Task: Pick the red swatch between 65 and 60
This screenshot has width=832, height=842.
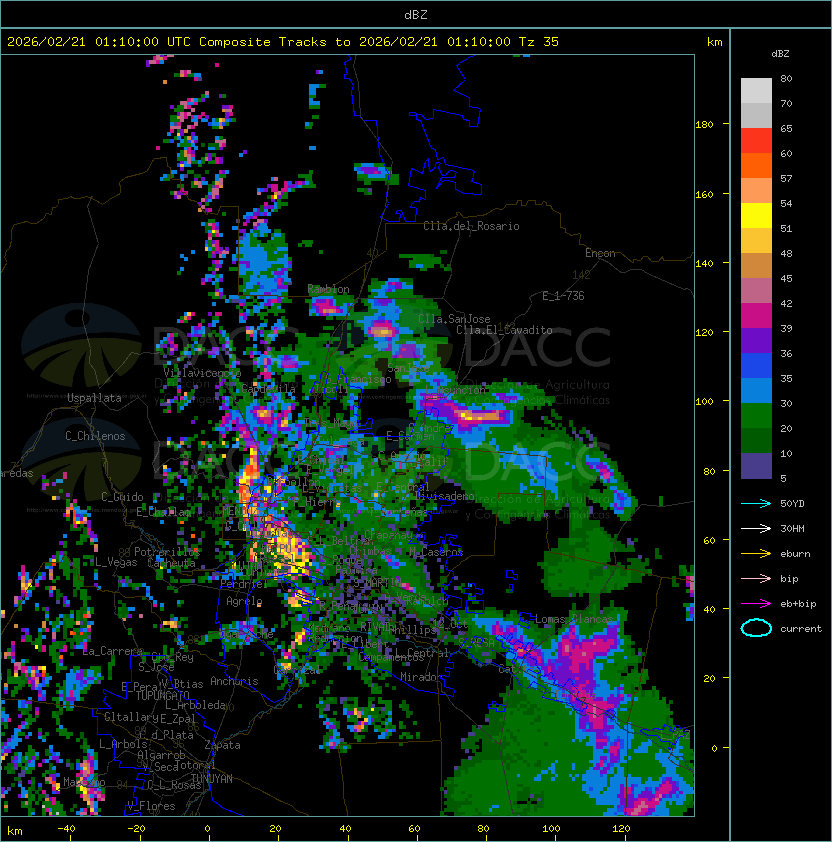Action: tap(756, 141)
